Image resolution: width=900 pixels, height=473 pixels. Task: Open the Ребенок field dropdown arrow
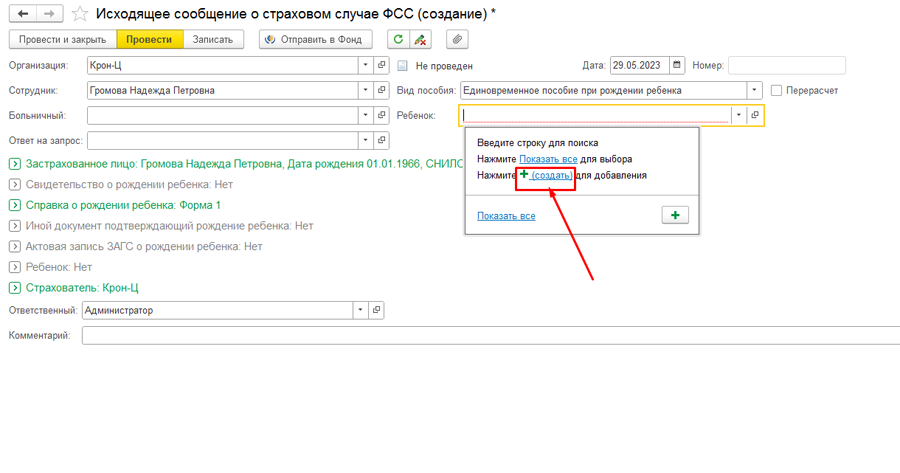point(739,115)
